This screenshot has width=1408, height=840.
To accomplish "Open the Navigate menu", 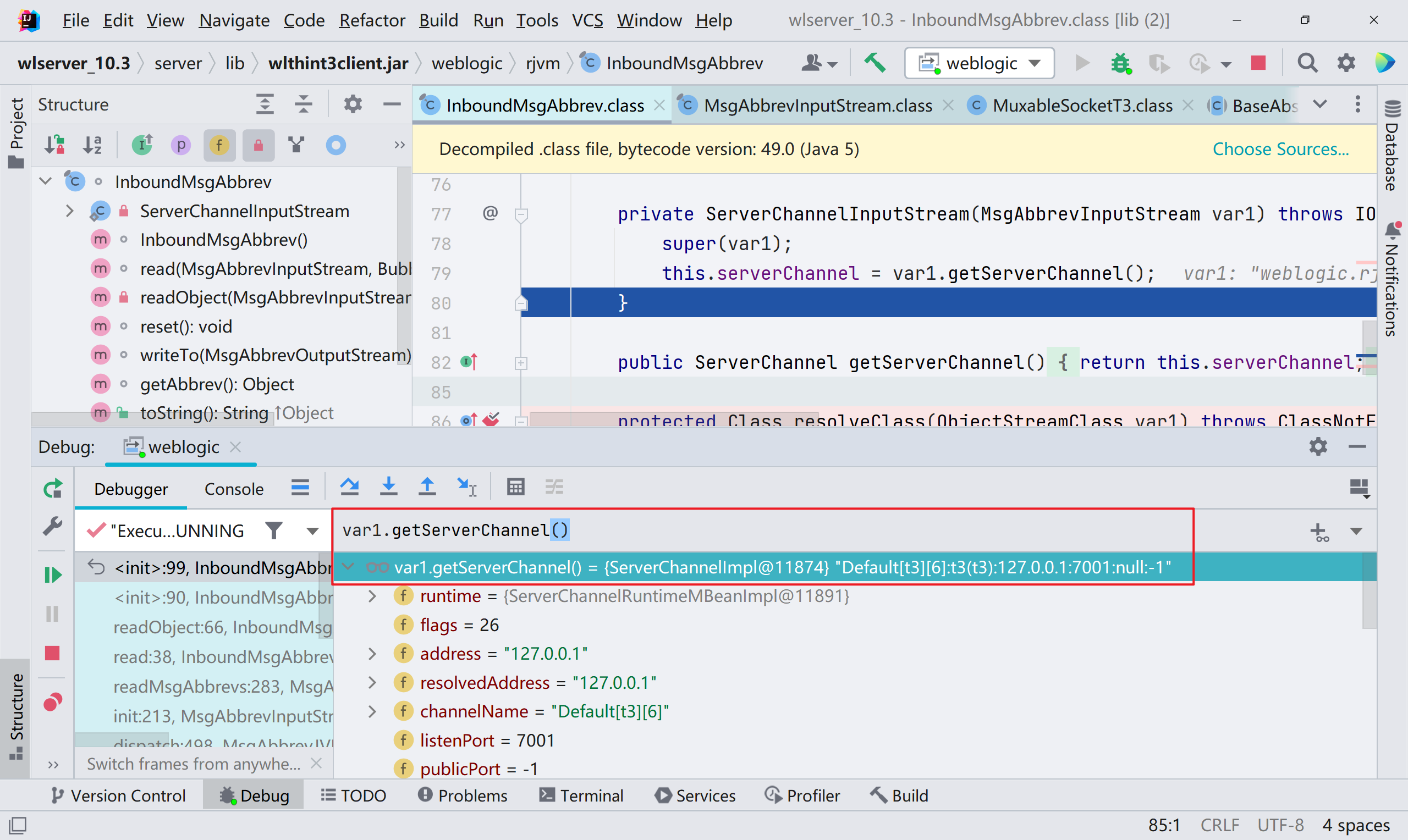I will 234,20.
